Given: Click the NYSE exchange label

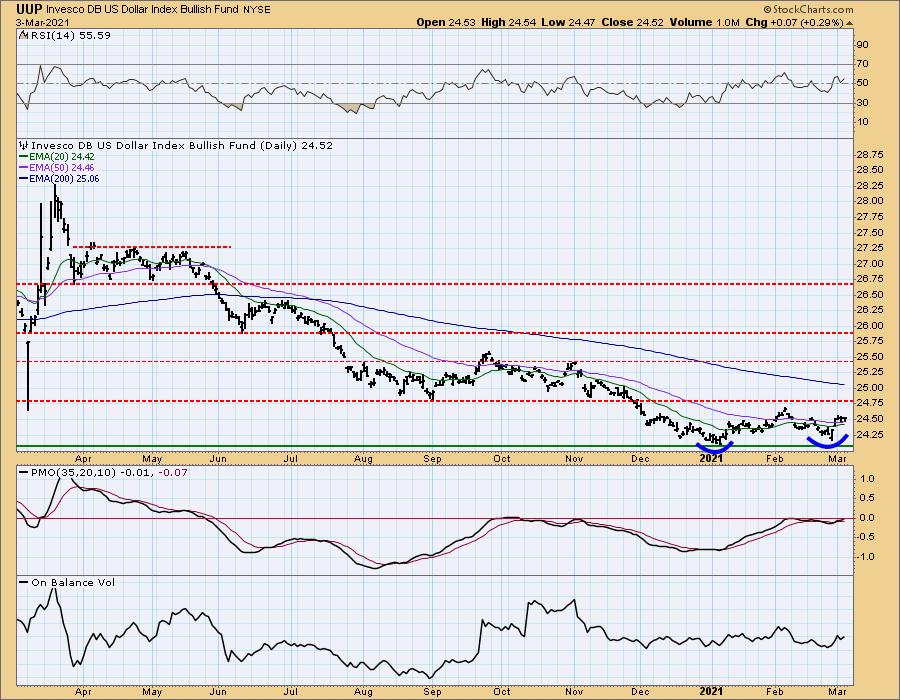Looking at the screenshot, I should coord(257,10).
